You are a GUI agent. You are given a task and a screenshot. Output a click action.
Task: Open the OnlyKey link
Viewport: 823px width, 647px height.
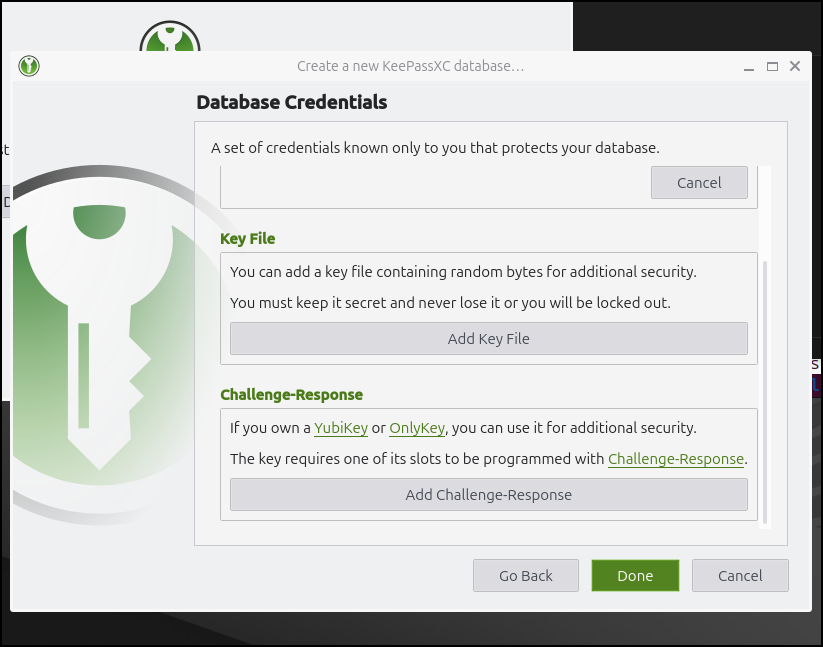pyautogui.click(x=416, y=427)
